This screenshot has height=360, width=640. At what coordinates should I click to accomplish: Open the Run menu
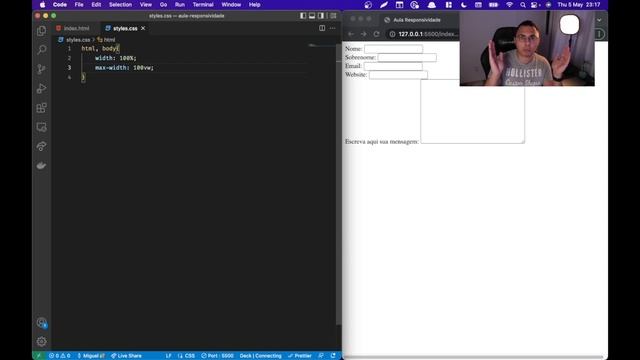pyautogui.click(x=180, y=4)
